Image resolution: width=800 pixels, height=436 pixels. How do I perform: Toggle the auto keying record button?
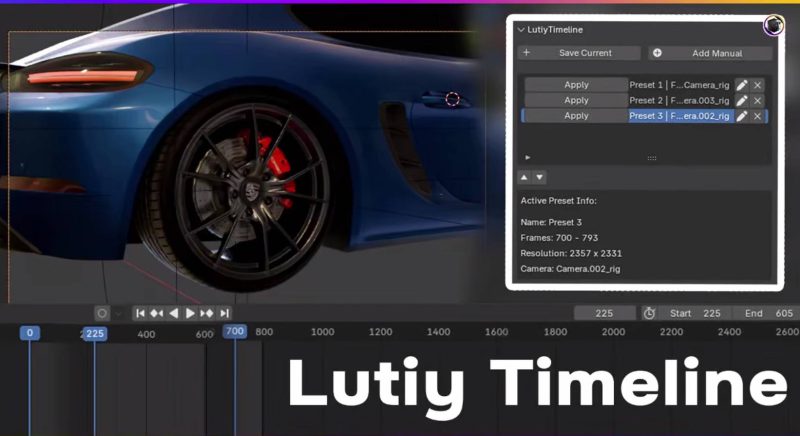(x=101, y=313)
